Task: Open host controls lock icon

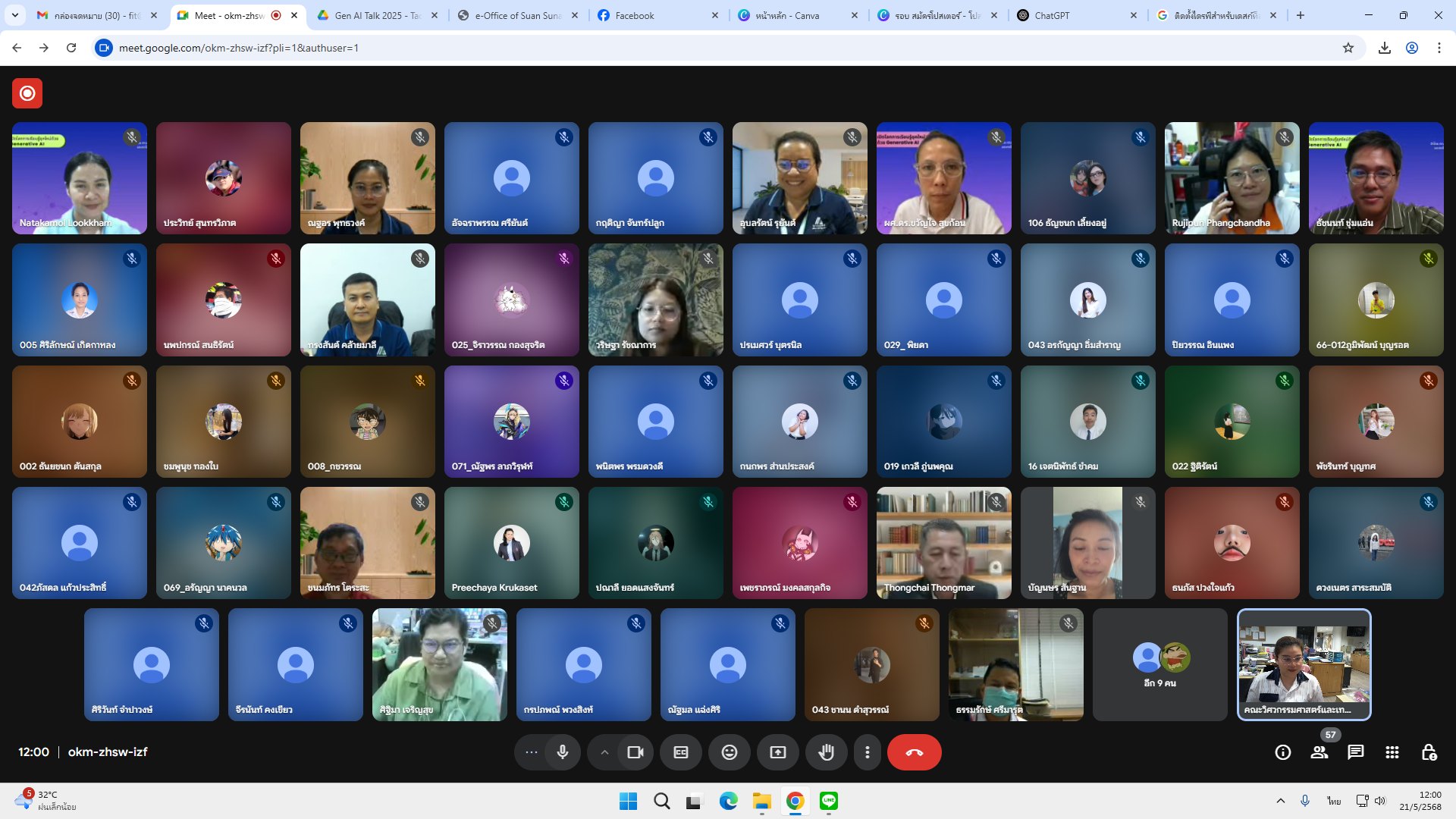Action: (1429, 752)
